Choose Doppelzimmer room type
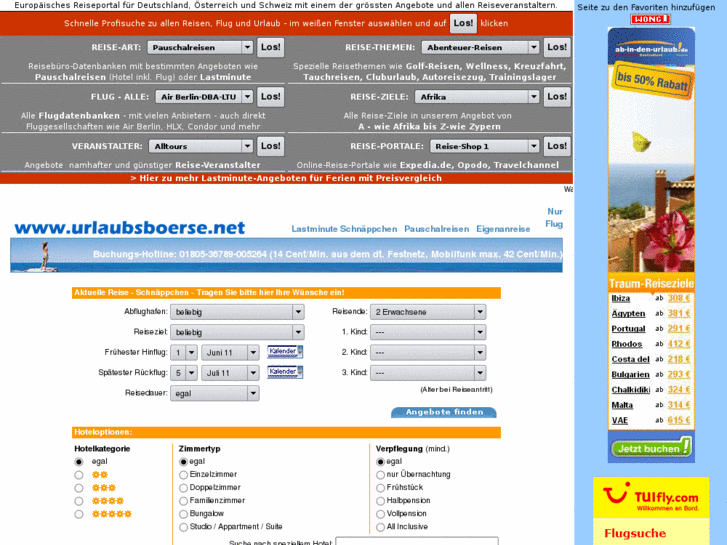Viewport: 727px width, 545px height. coord(184,488)
